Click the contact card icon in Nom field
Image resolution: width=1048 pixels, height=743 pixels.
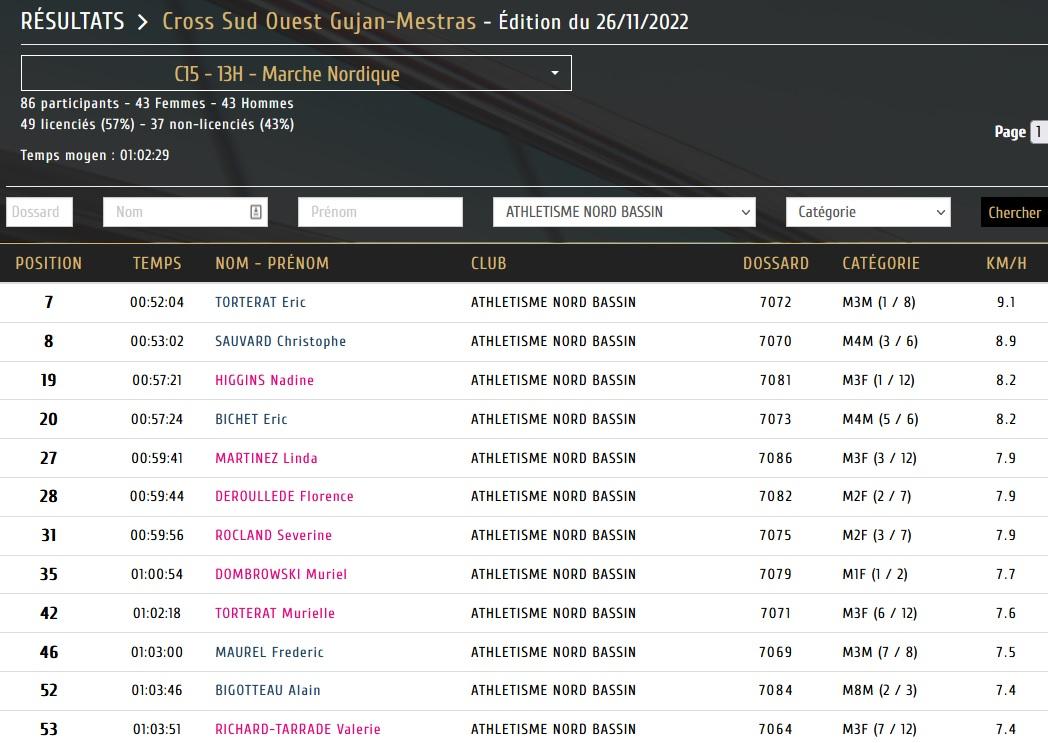click(x=255, y=212)
